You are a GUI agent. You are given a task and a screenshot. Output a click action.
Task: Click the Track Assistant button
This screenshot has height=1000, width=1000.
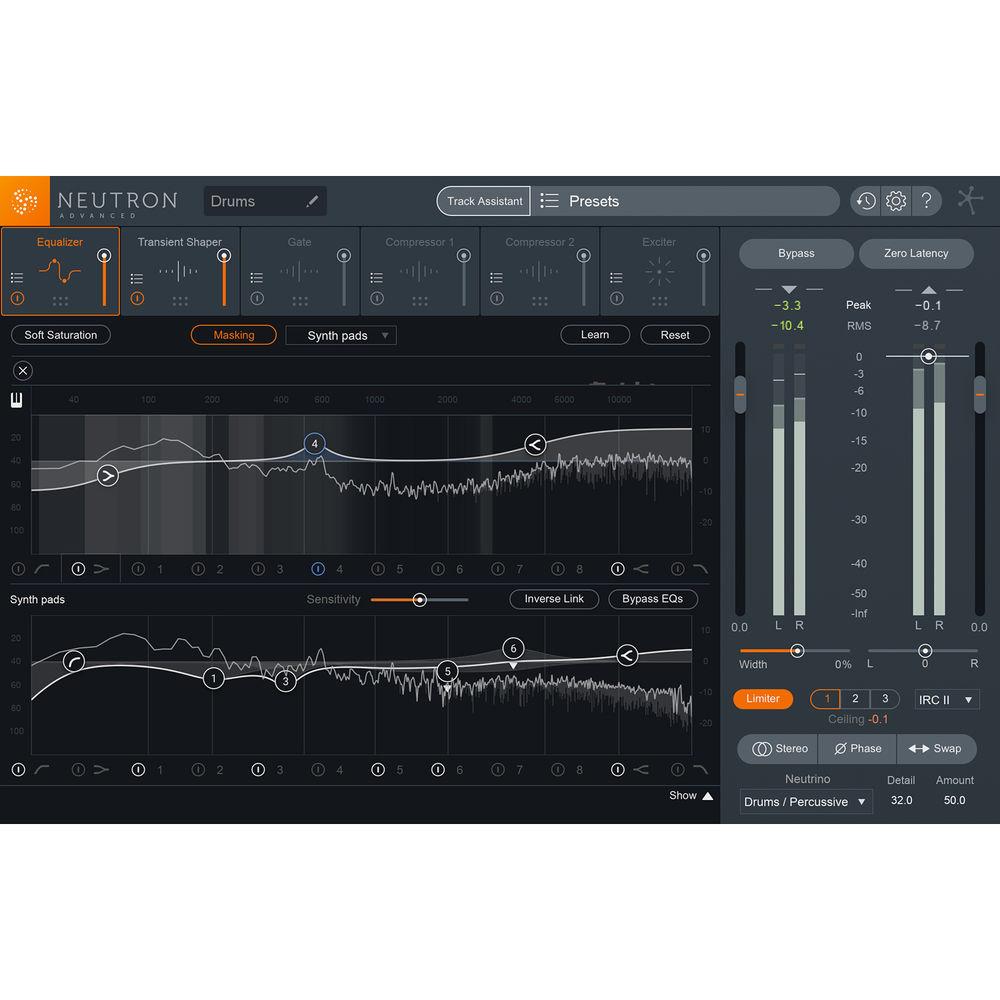point(483,201)
